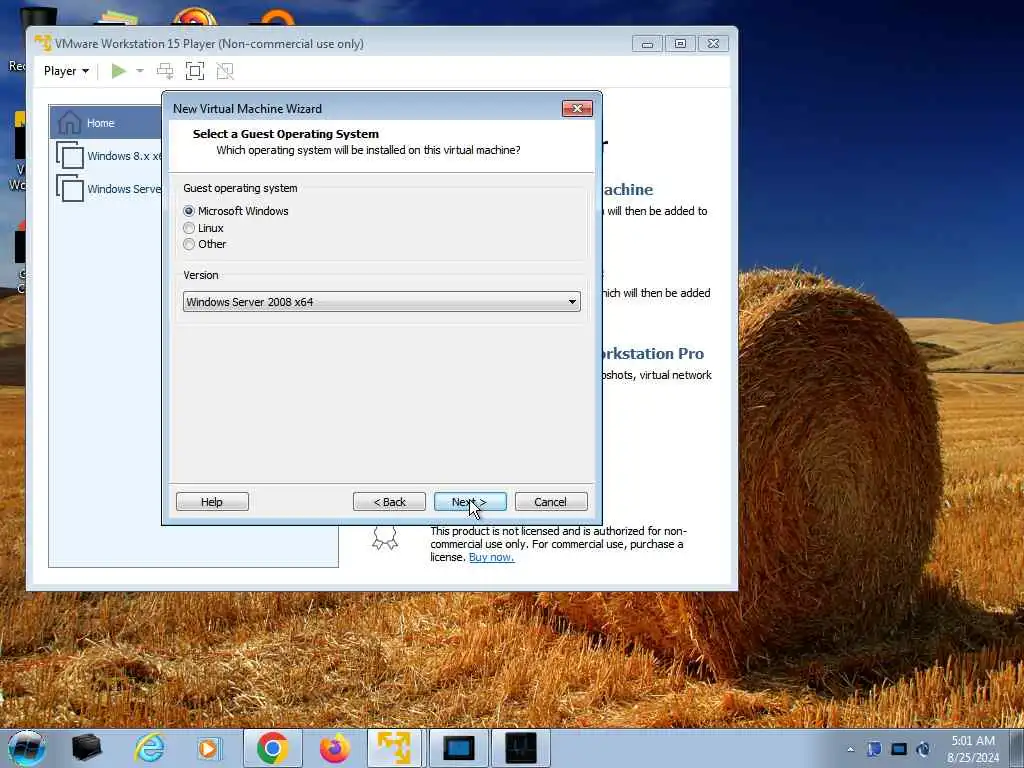Click the volume icon in system tray
Screen dimensions: 1024x768
(x=923, y=749)
